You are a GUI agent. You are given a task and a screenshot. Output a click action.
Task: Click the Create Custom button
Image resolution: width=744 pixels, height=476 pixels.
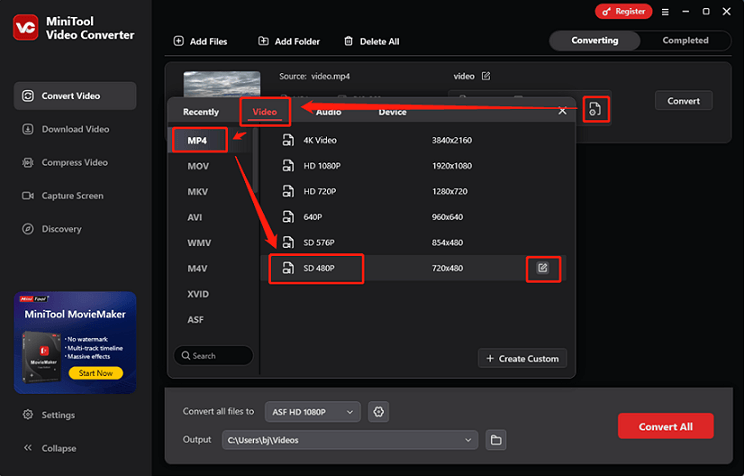point(522,359)
